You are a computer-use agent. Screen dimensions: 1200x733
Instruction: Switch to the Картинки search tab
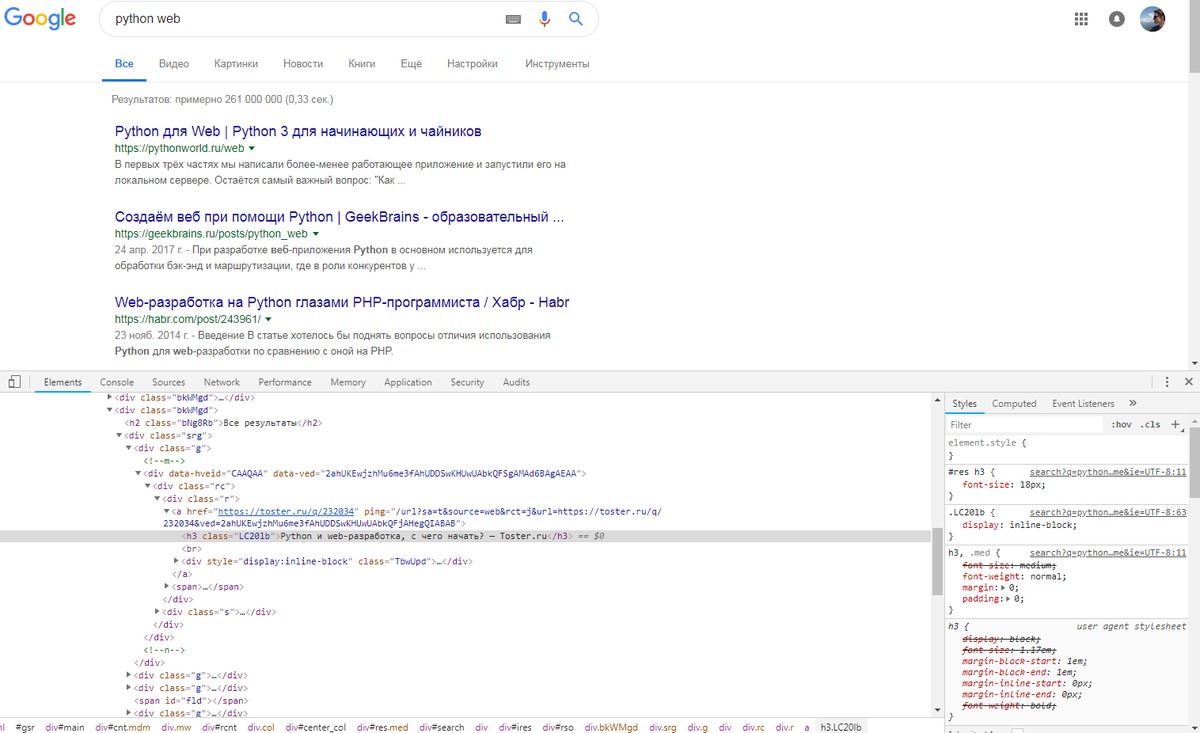tap(236, 64)
